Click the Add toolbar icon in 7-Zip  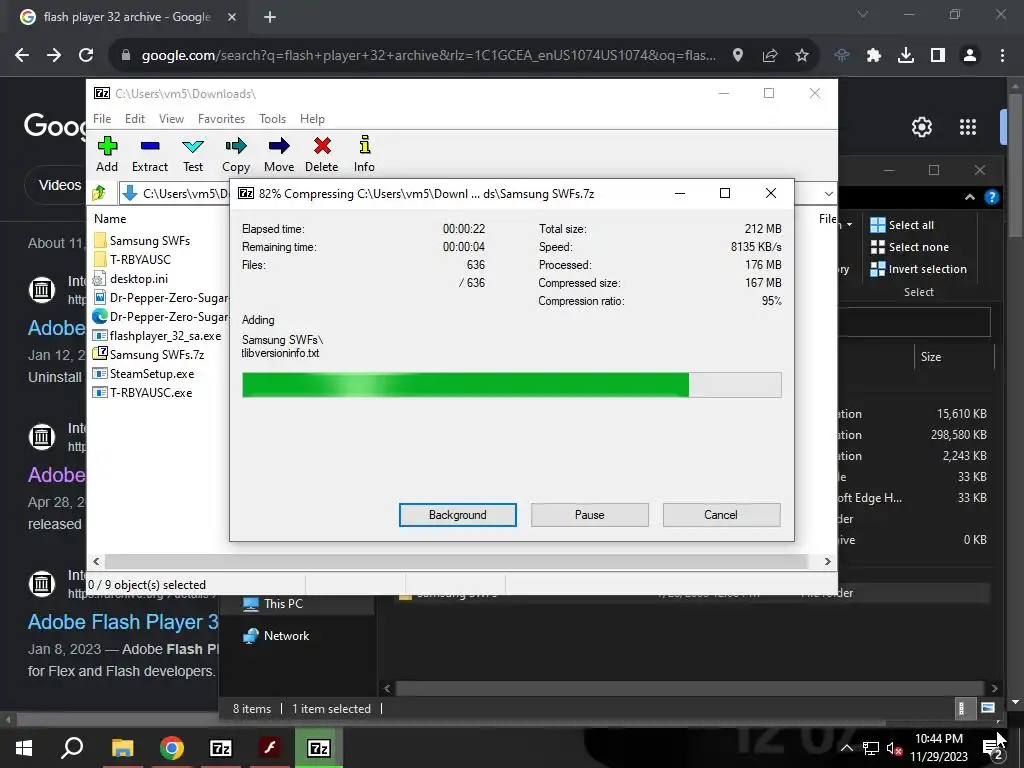(107, 154)
